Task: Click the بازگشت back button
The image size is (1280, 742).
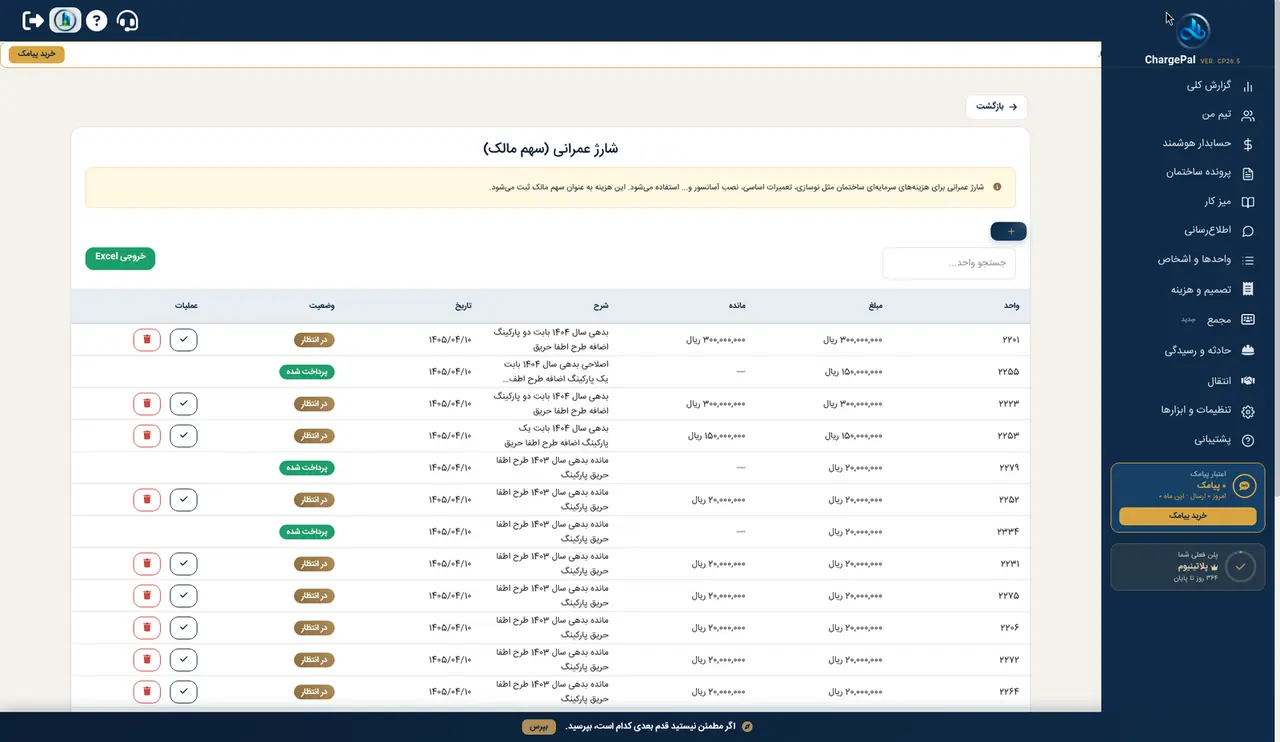Action: point(996,106)
